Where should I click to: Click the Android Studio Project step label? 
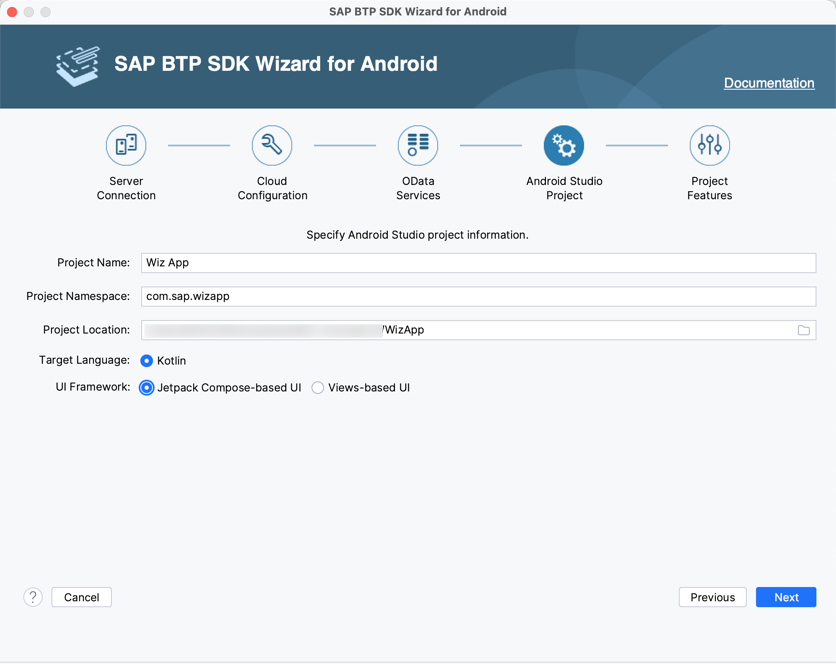click(x=564, y=188)
